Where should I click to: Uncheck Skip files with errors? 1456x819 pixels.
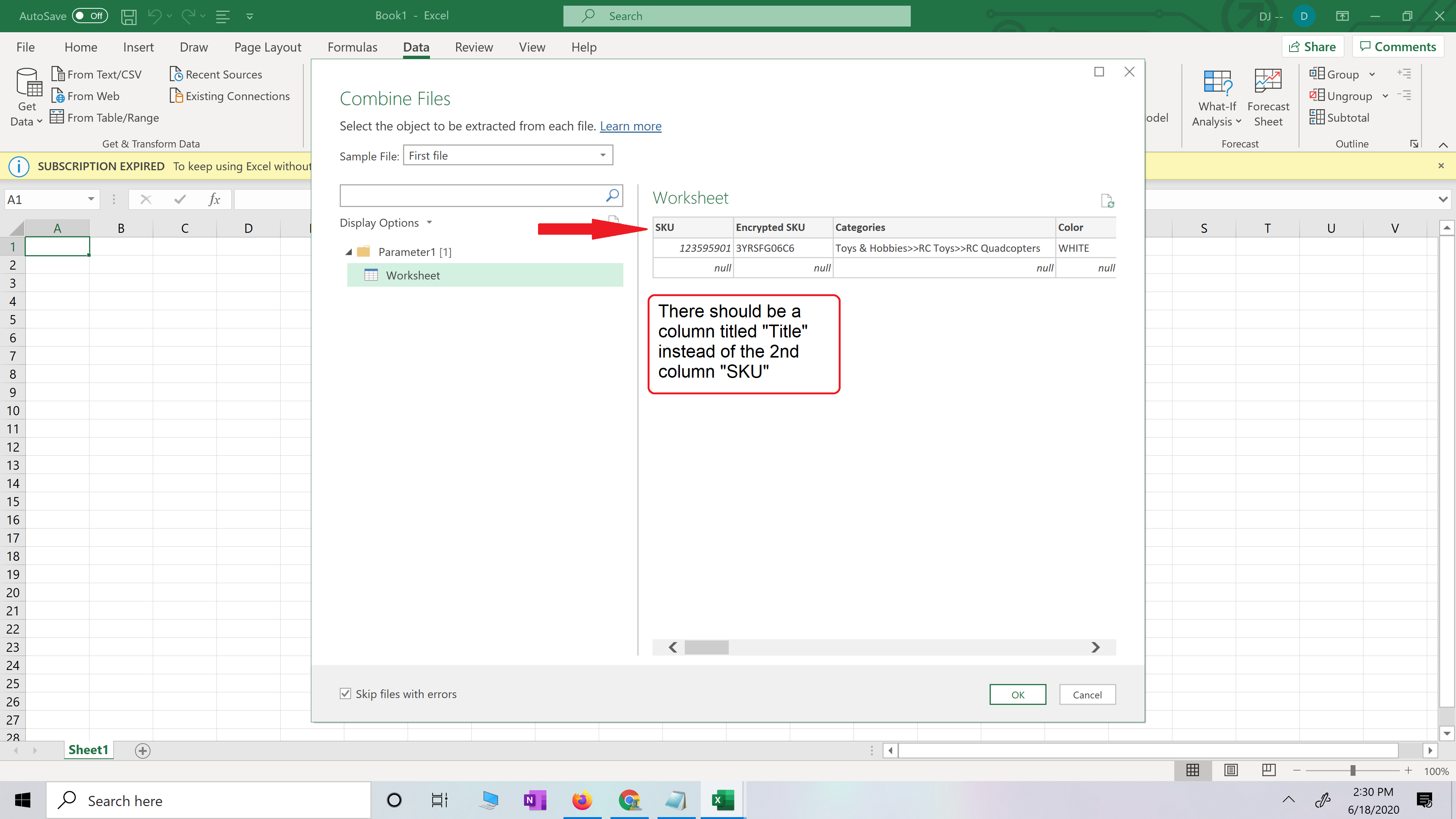tap(345, 693)
